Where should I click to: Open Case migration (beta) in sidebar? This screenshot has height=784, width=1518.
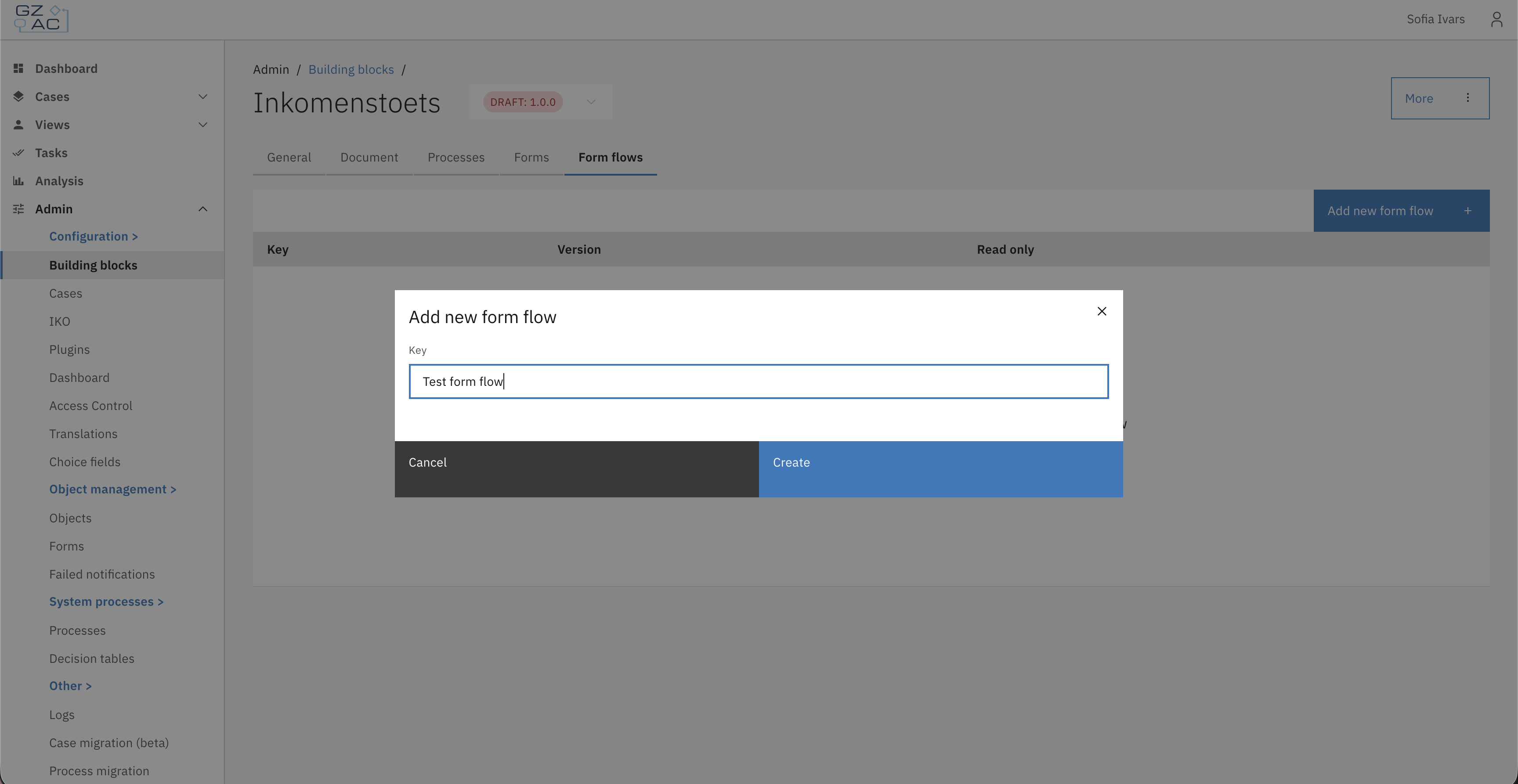click(109, 743)
